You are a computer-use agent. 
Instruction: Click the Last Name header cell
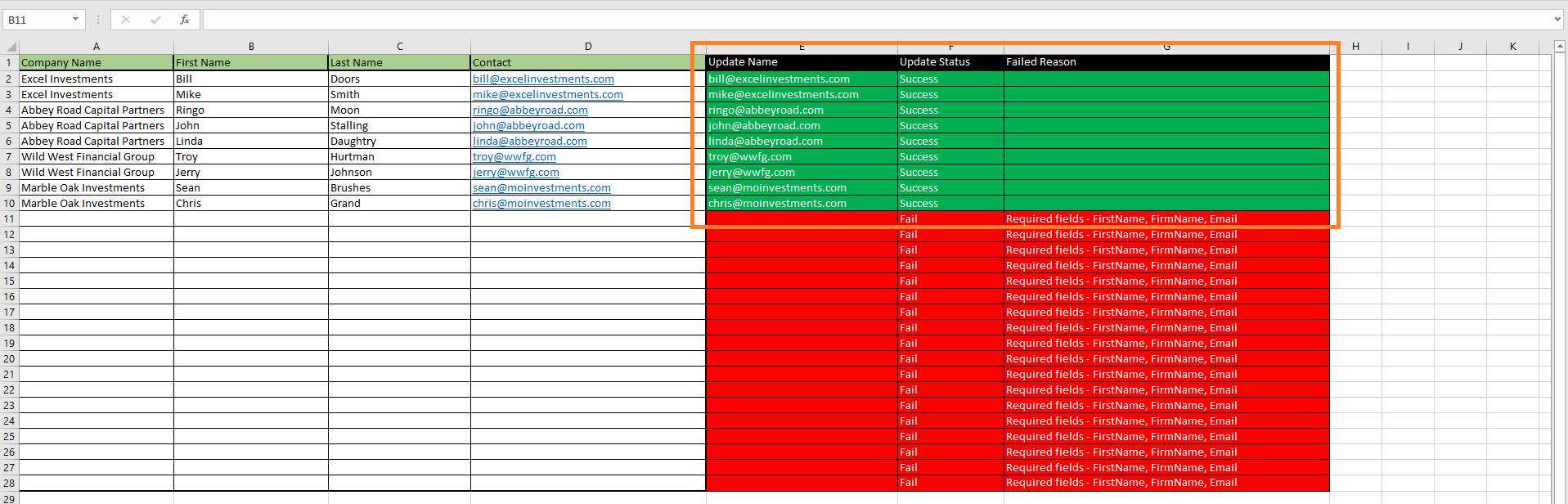(x=399, y=62)
